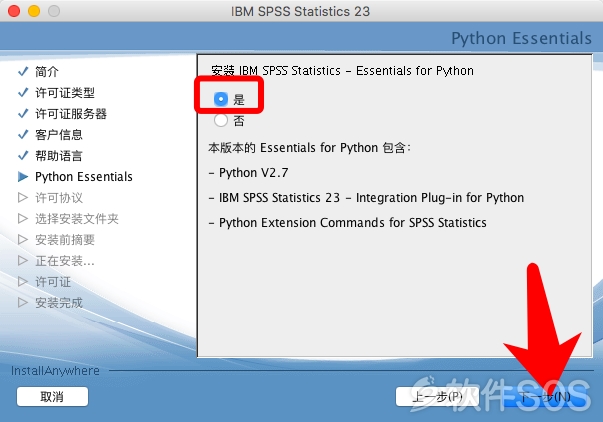Select the 是 radio button
The height and width of the screenshot is (422, 603).
coord(221,99)
